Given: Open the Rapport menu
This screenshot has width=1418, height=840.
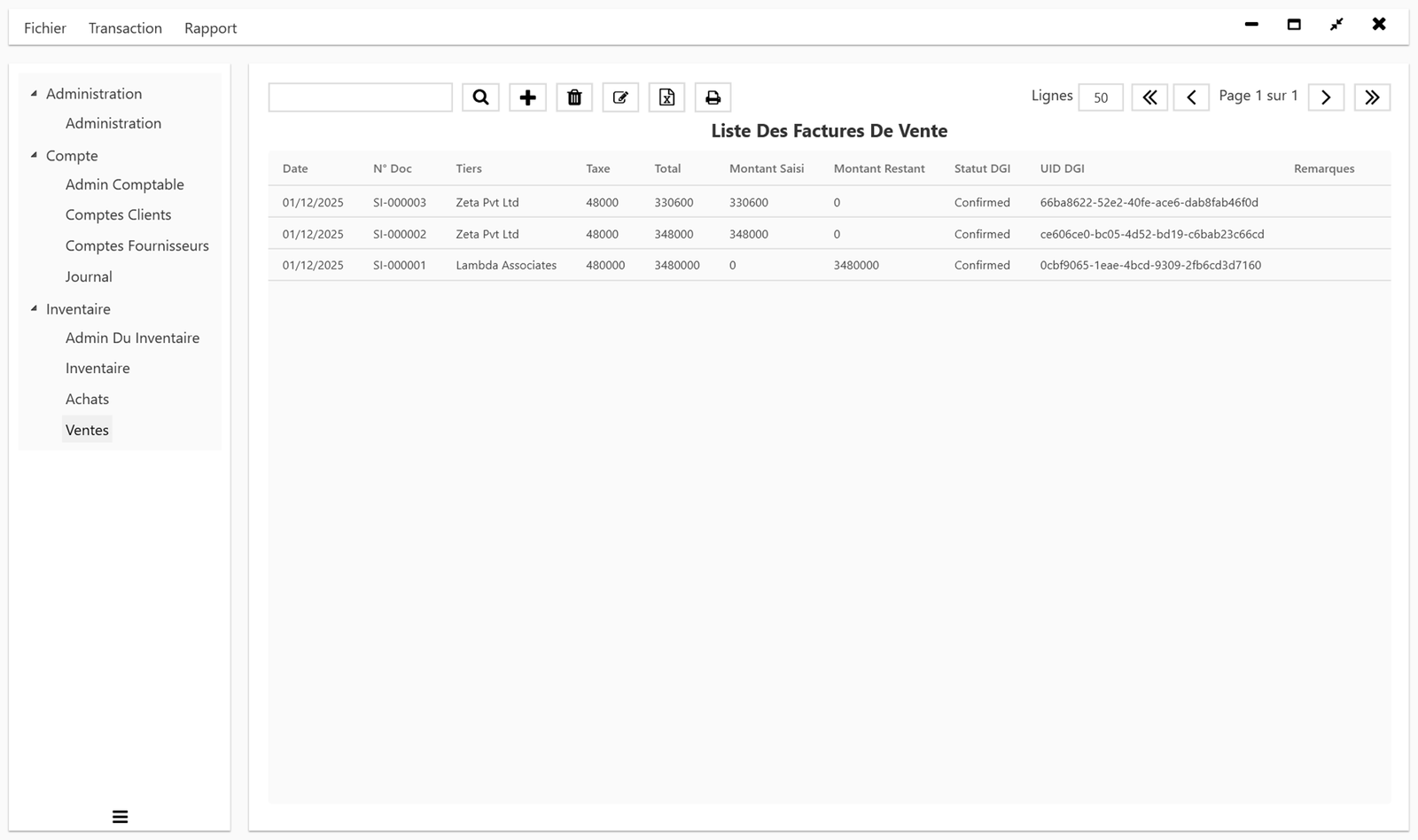Looking at the screenshot, I should pos(210,27).
